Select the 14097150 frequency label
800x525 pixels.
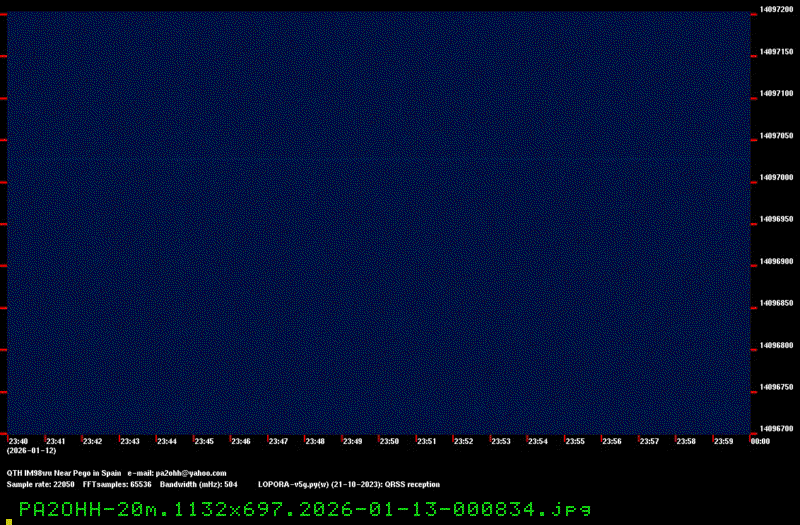coord(777,52)
